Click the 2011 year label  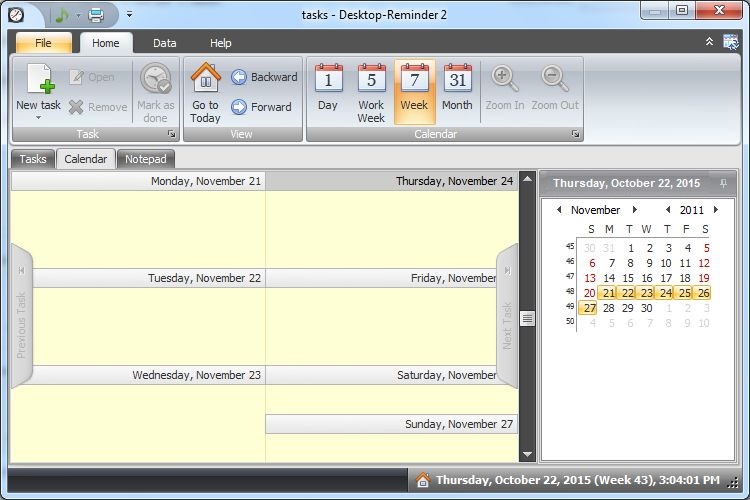pyautogui.click(x=692, y=210)
